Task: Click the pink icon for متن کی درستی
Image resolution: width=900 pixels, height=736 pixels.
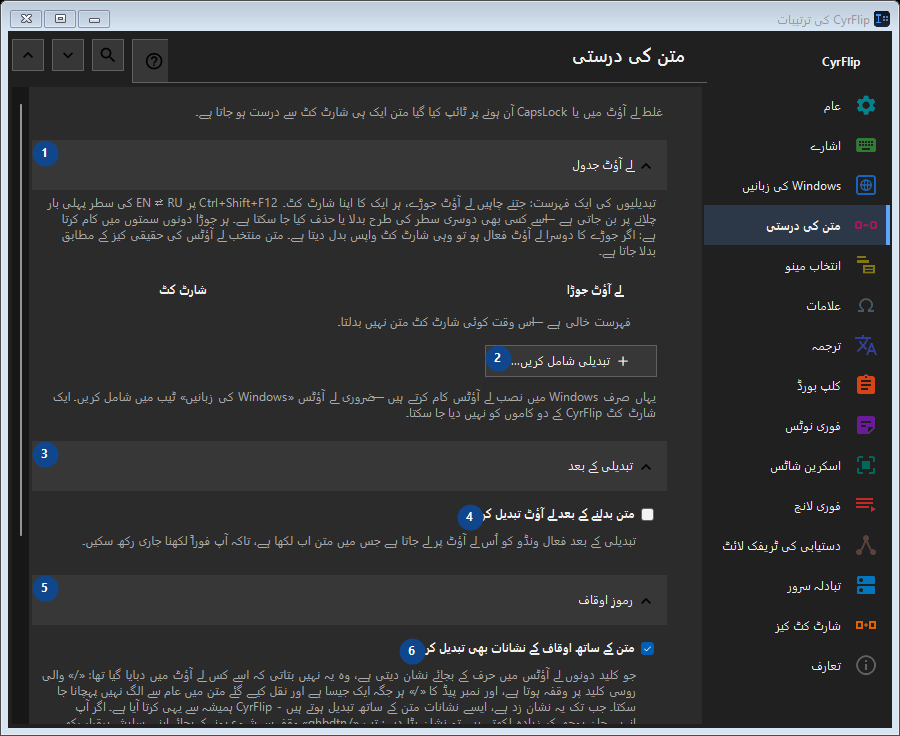Action: click(866, 225)
